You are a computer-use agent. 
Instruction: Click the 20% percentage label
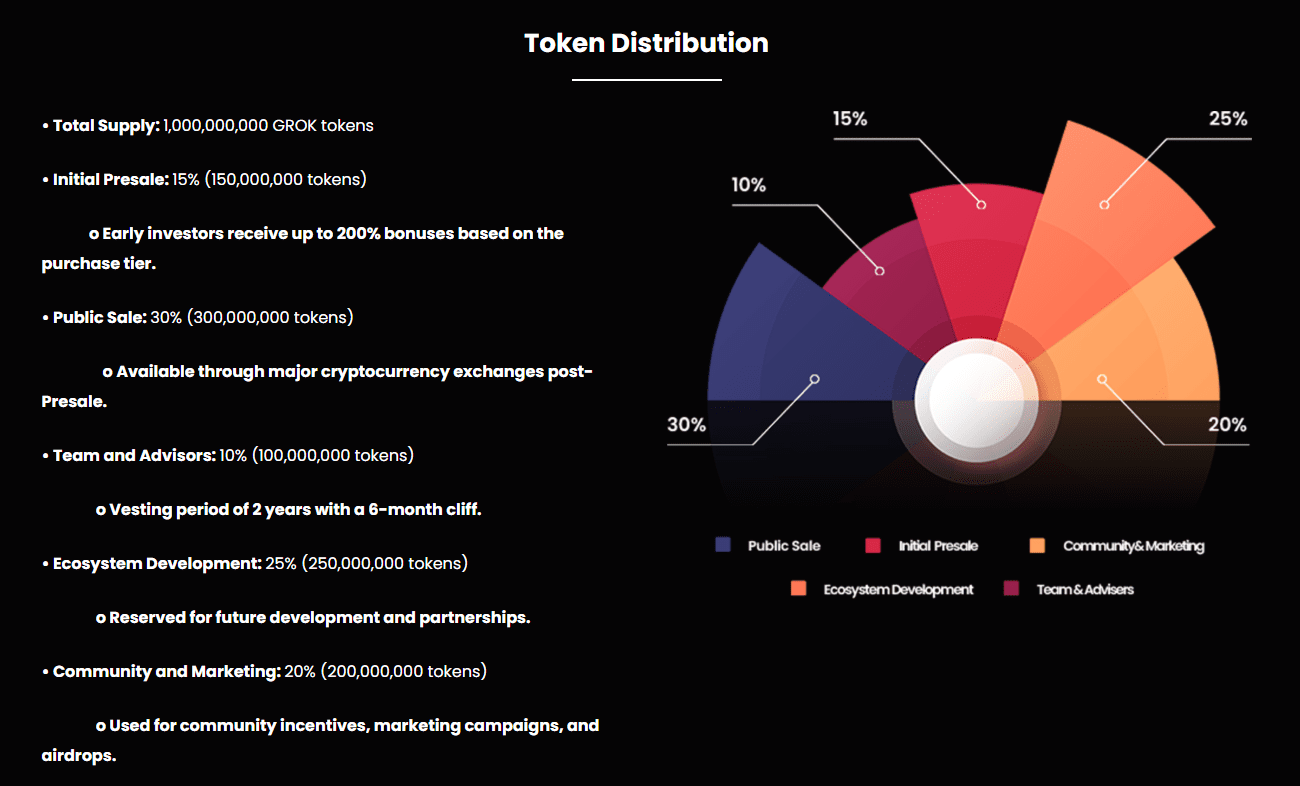point(1227,425)
